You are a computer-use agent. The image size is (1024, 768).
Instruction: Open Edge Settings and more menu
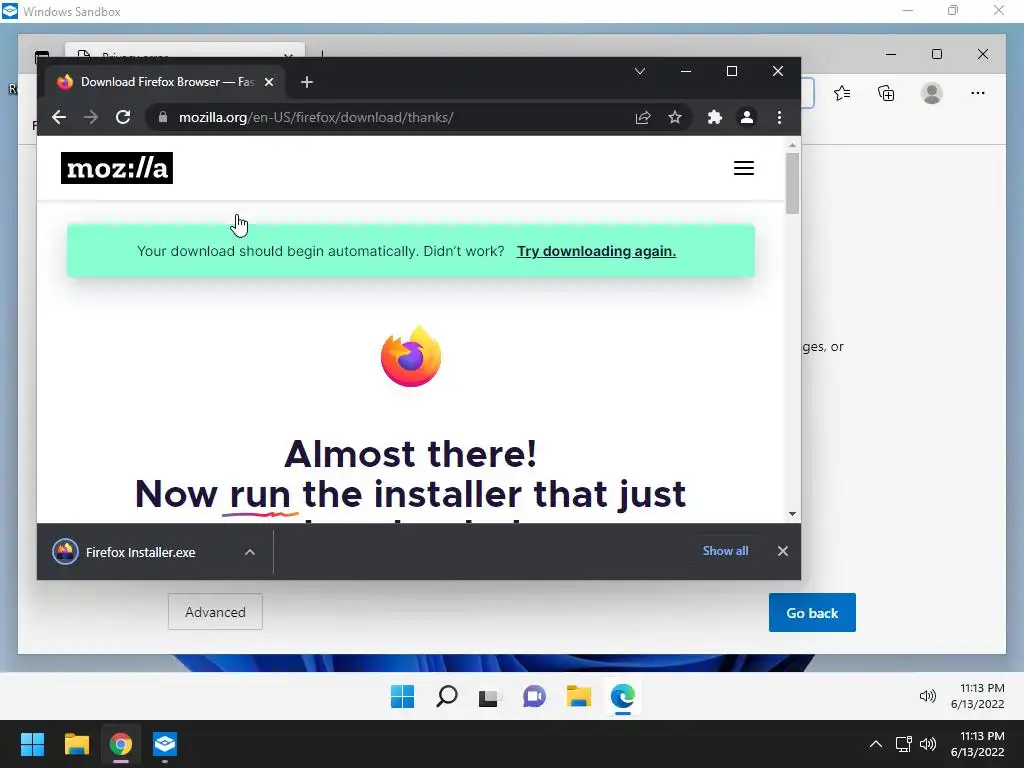(x=978, y=93)
